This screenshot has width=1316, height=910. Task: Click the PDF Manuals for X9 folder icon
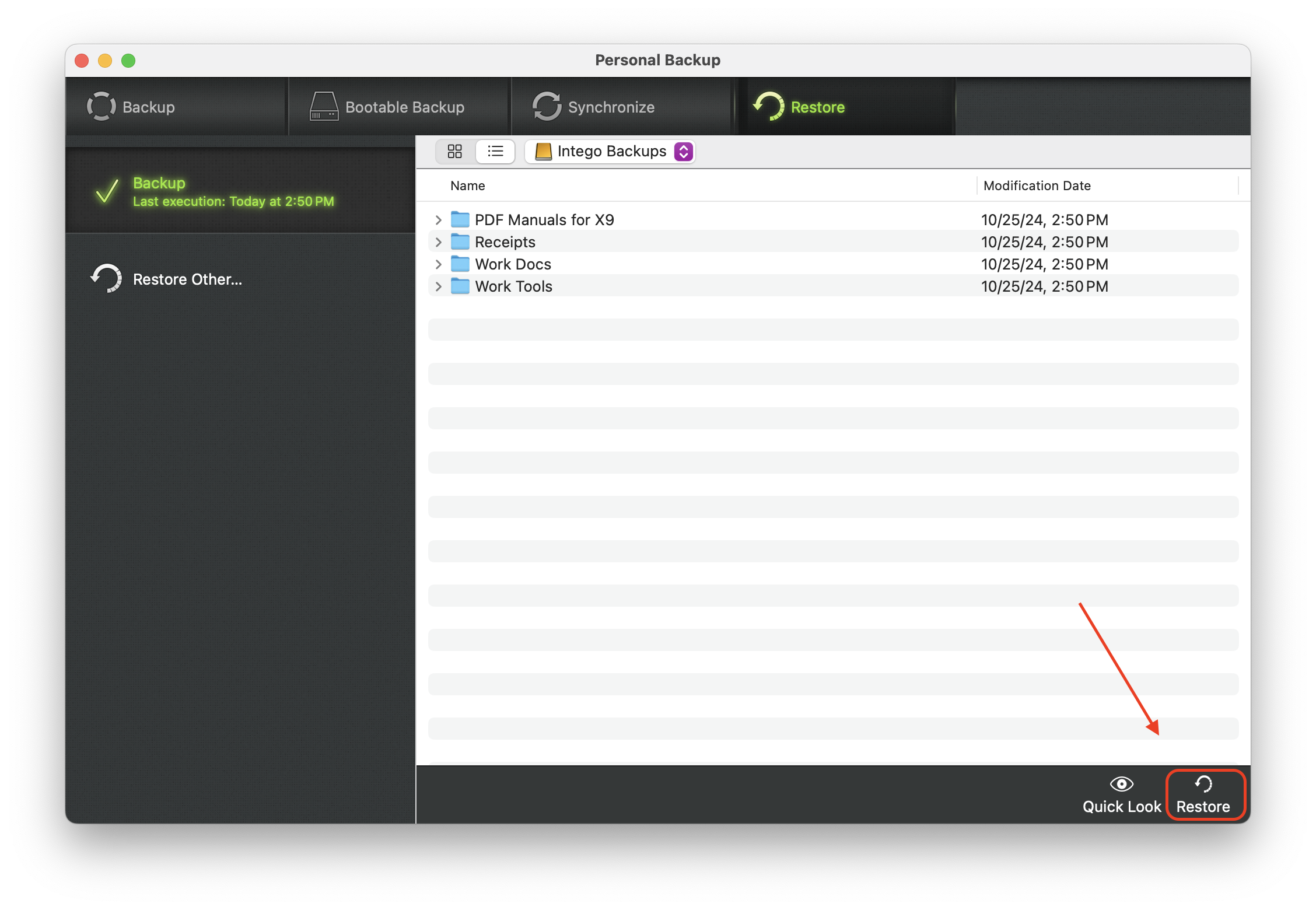[x=460, y=219]
